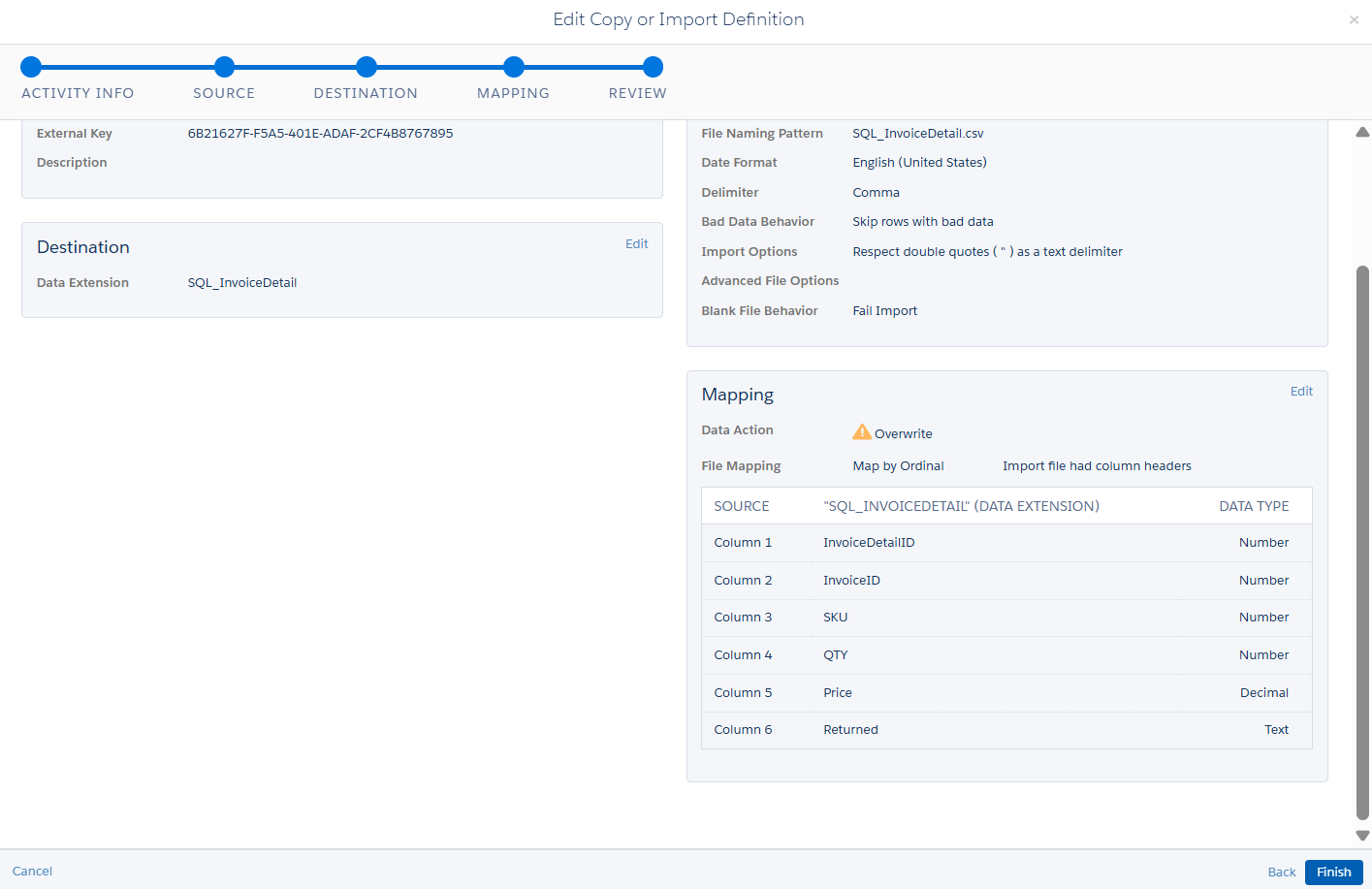Click the vertical scrollbar thumb
Screen dimensions: 1372x889
1362,543
